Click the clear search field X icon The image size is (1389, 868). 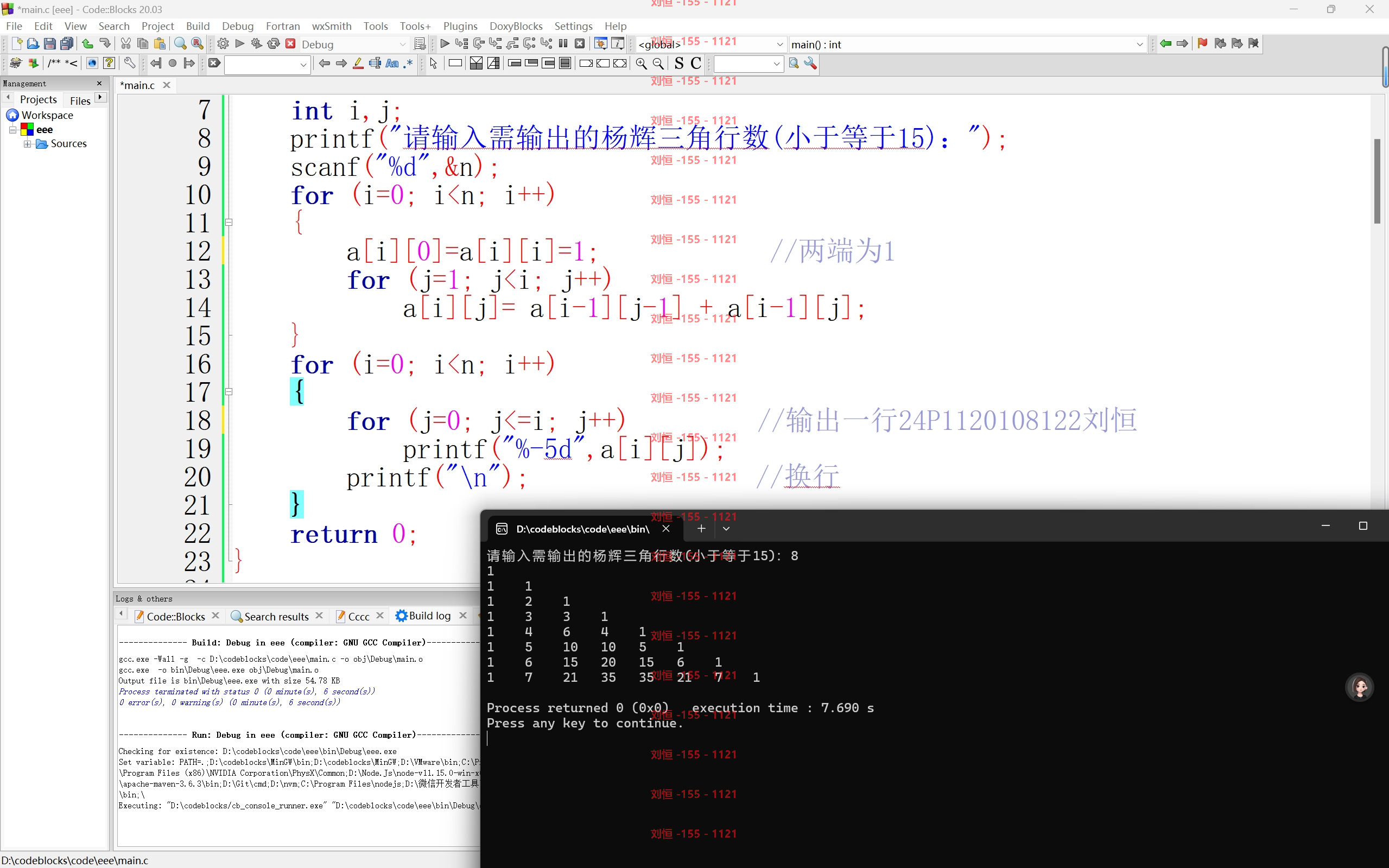[214, 63]
